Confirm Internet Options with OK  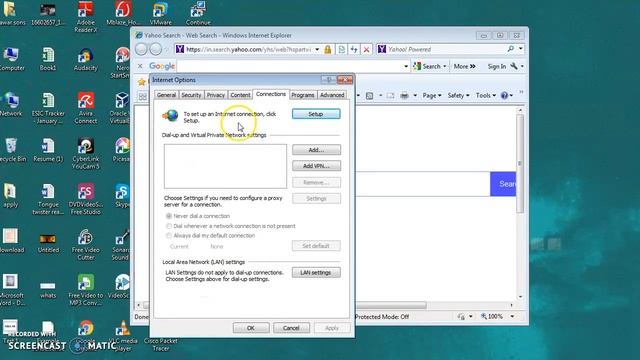[x=251, y=328]
